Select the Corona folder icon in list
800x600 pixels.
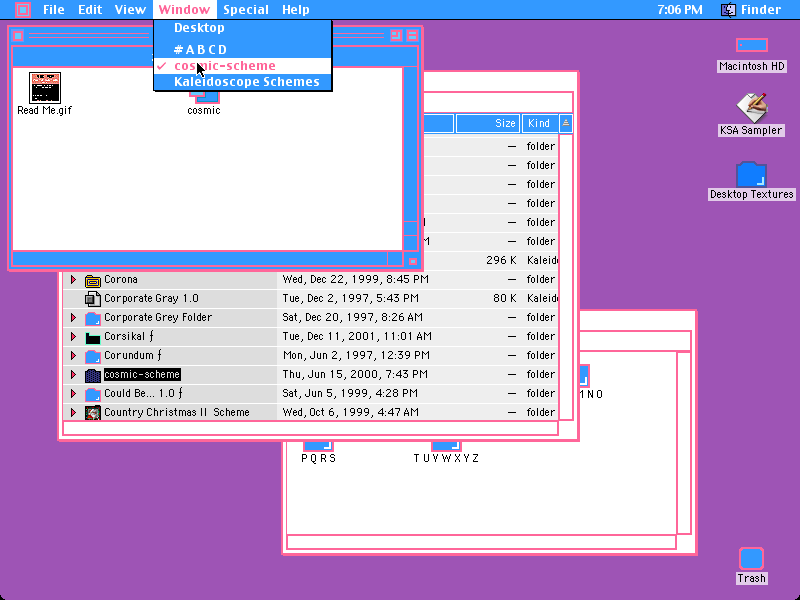pyautogui.click(x=92, y=280)
